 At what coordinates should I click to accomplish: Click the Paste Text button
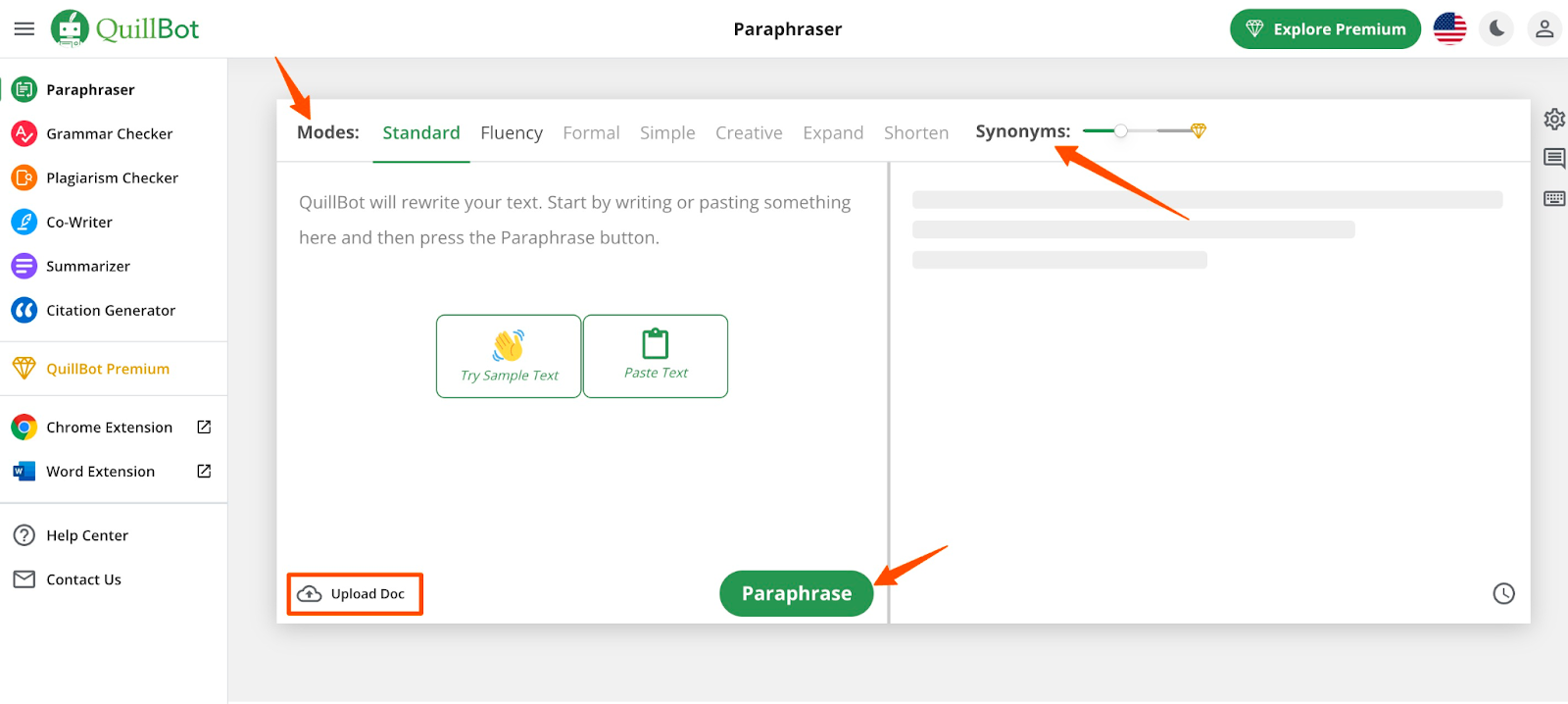tap(656, 356)
